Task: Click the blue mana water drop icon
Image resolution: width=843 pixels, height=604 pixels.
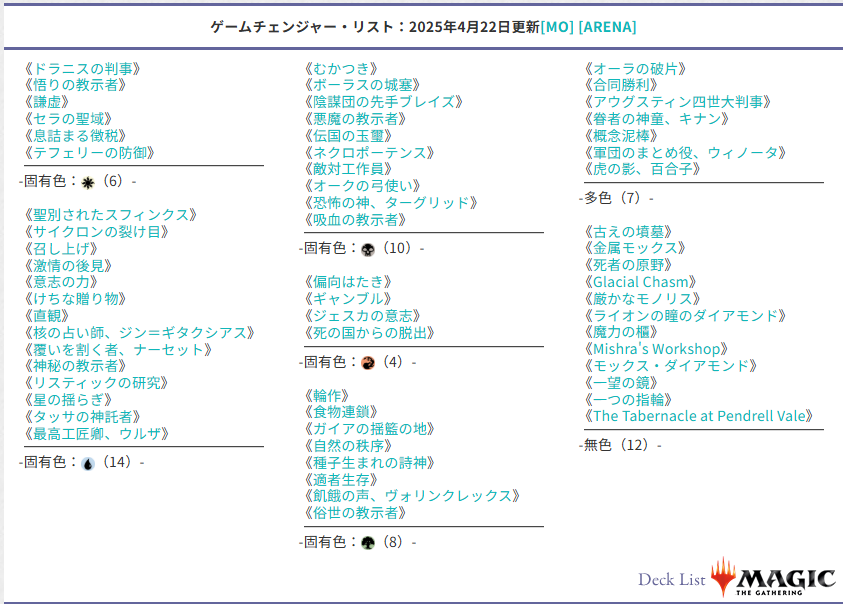Action: click(x=88, y=464)
